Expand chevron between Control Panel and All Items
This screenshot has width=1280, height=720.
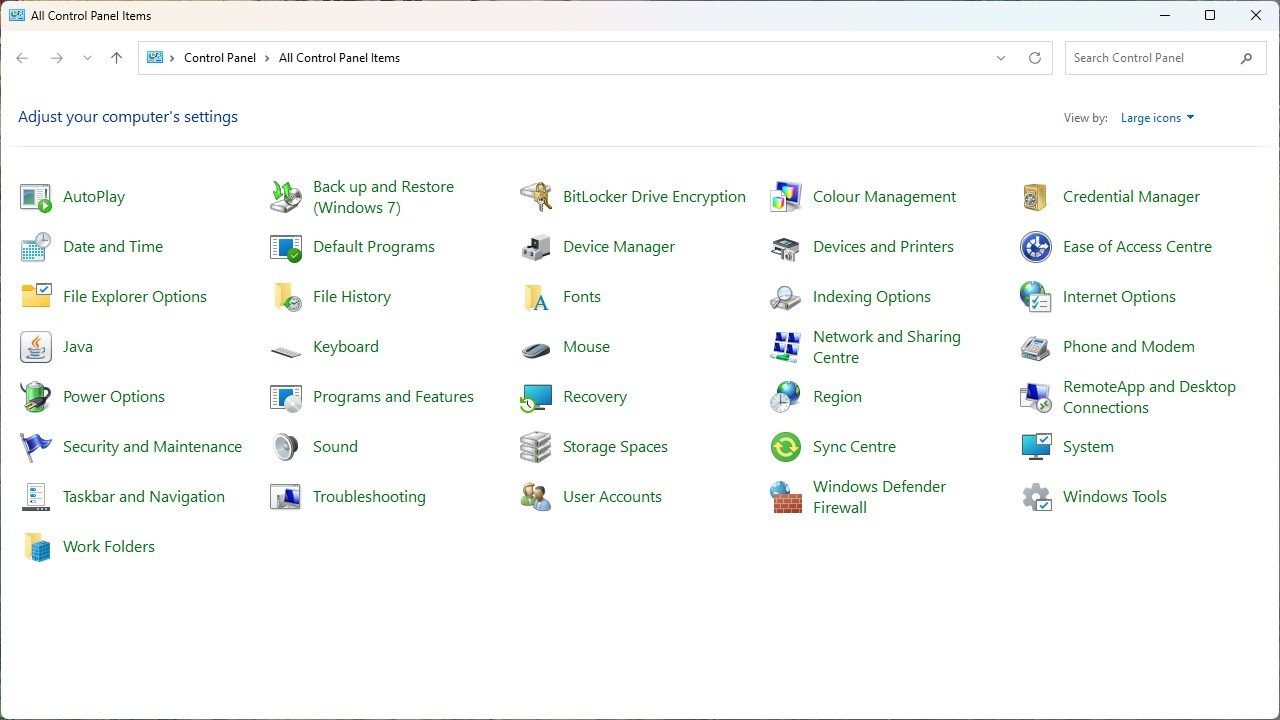click(x=267, y=58)
